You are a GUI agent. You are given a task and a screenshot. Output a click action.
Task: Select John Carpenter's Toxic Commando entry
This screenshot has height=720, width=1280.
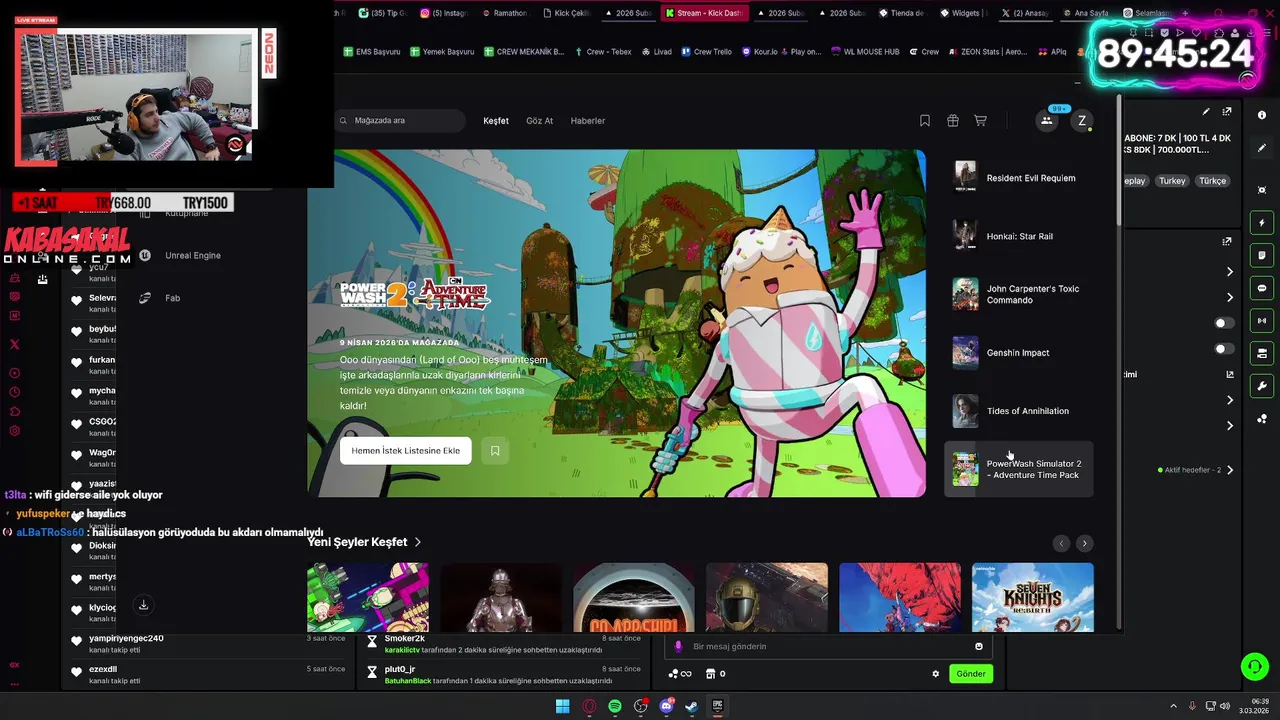tap(1019, 294)
